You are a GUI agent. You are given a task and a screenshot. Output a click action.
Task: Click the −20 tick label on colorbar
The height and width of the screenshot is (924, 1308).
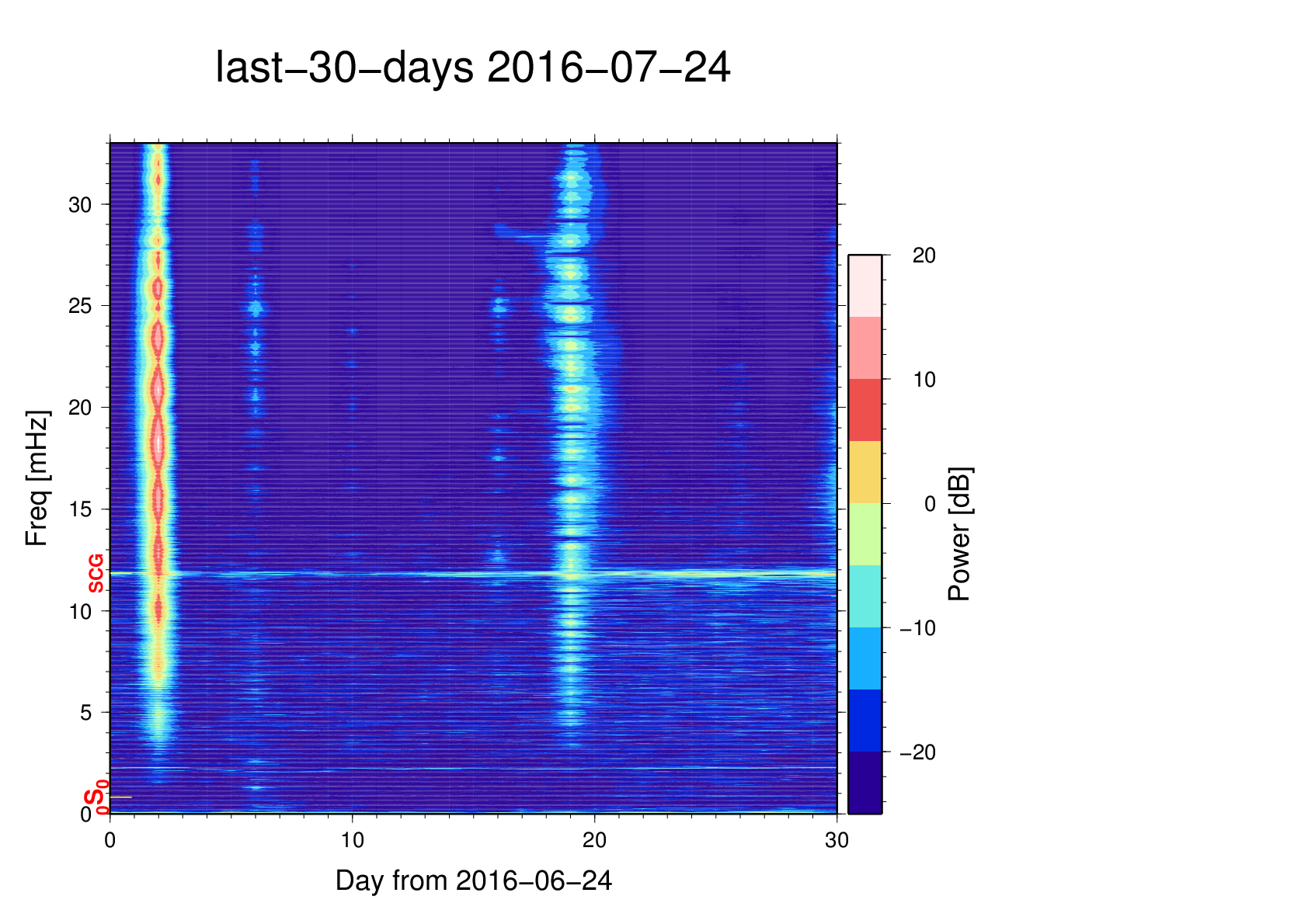(x=917, y=752)
